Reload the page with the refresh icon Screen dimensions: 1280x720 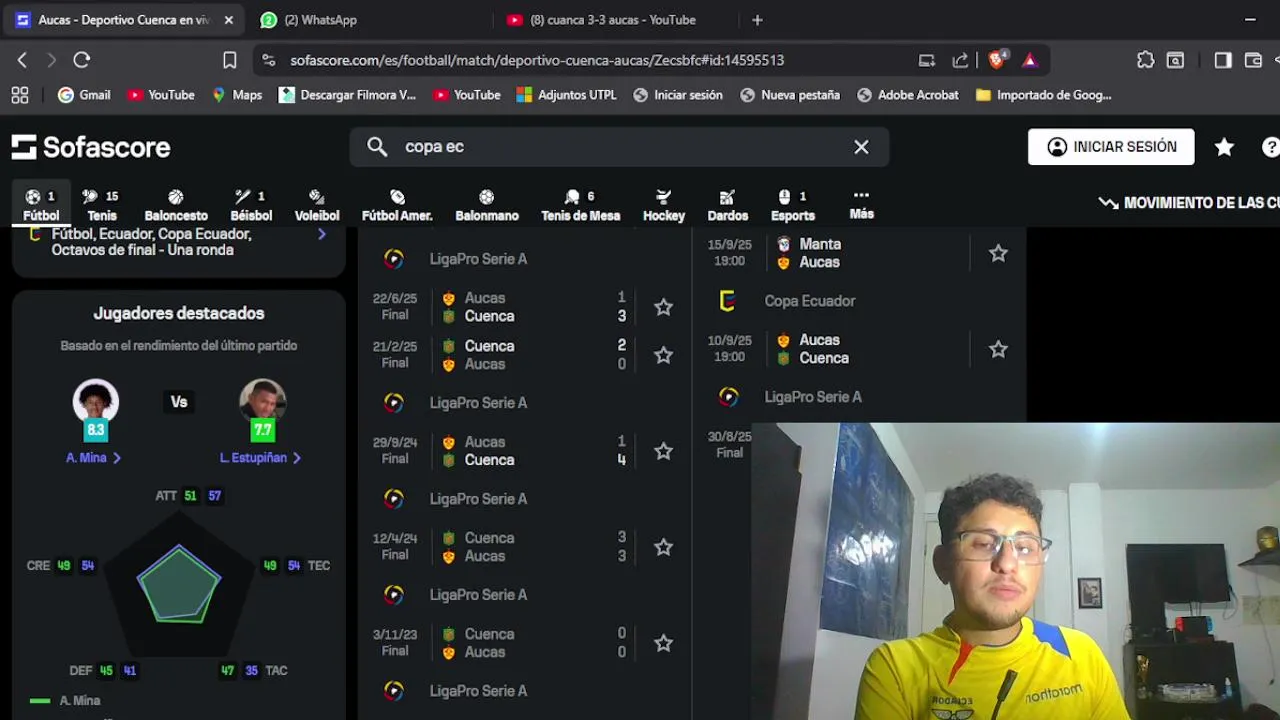pyautogui.click(x=82, y=60)
